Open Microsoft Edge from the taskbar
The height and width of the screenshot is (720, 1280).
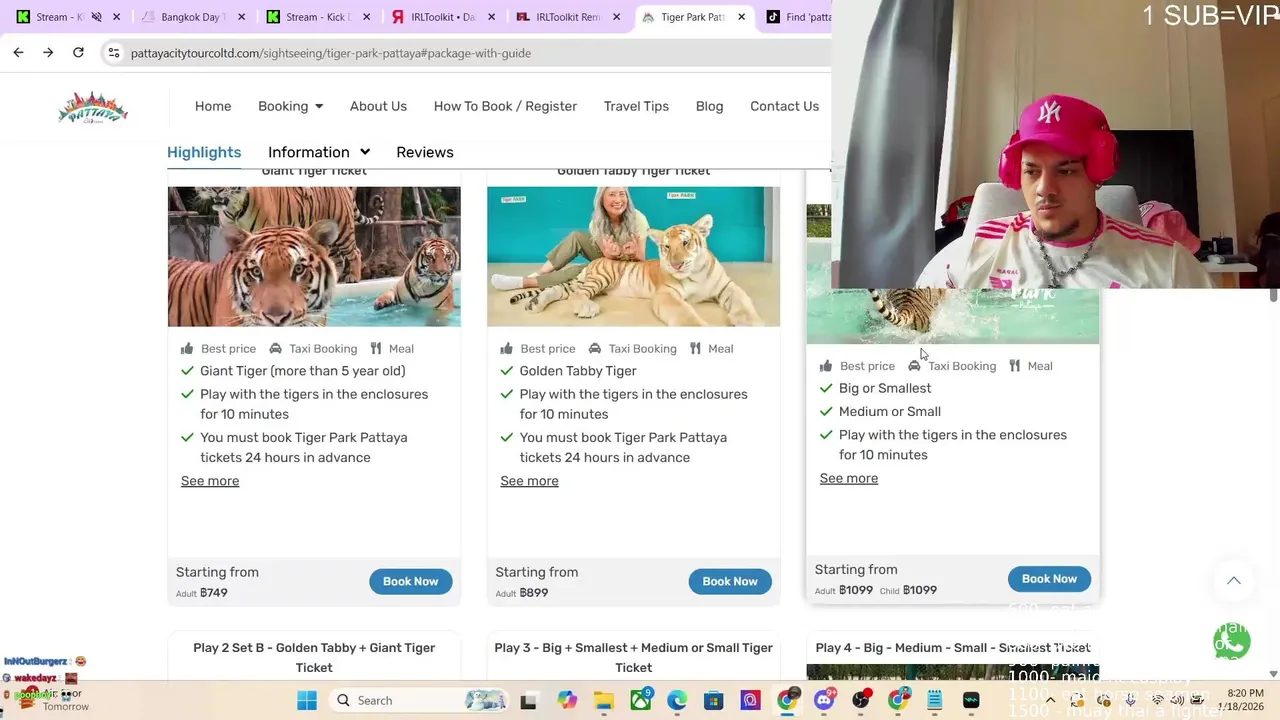(677, 700)
